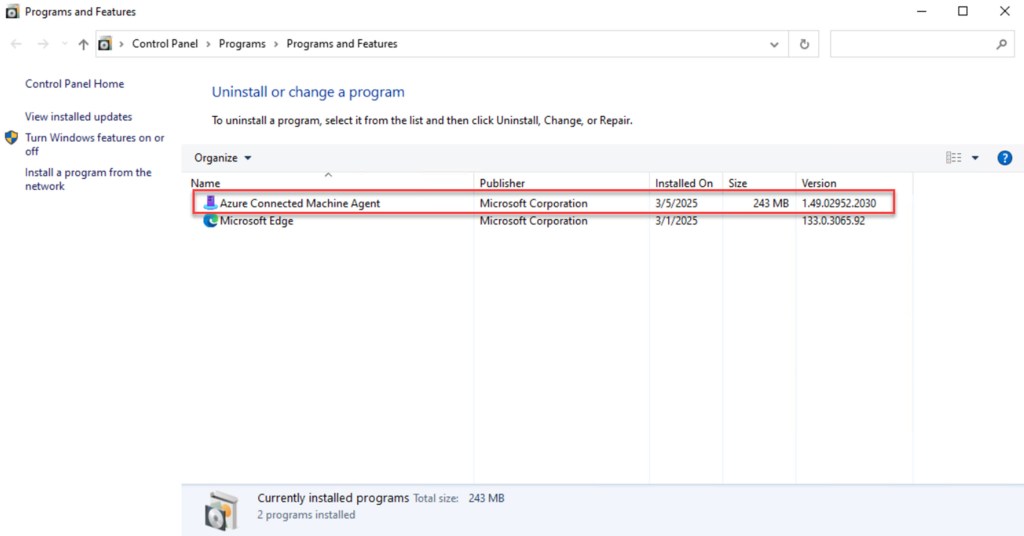Click the Azure Connected Machine Agent icon
Image resolution: width=1024 pixels, height=536 pixels.
click(210, 203)
